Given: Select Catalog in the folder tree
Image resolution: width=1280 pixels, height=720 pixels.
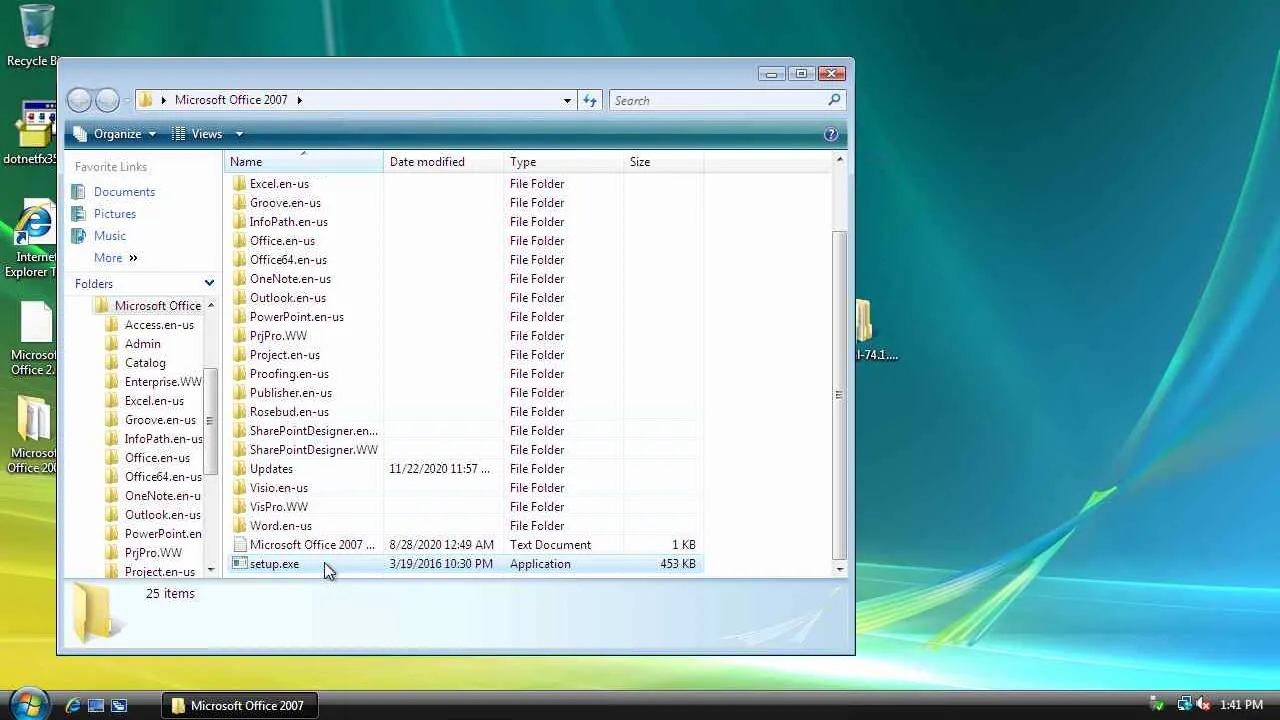Looking at the screenshot, I should (145, 363).
